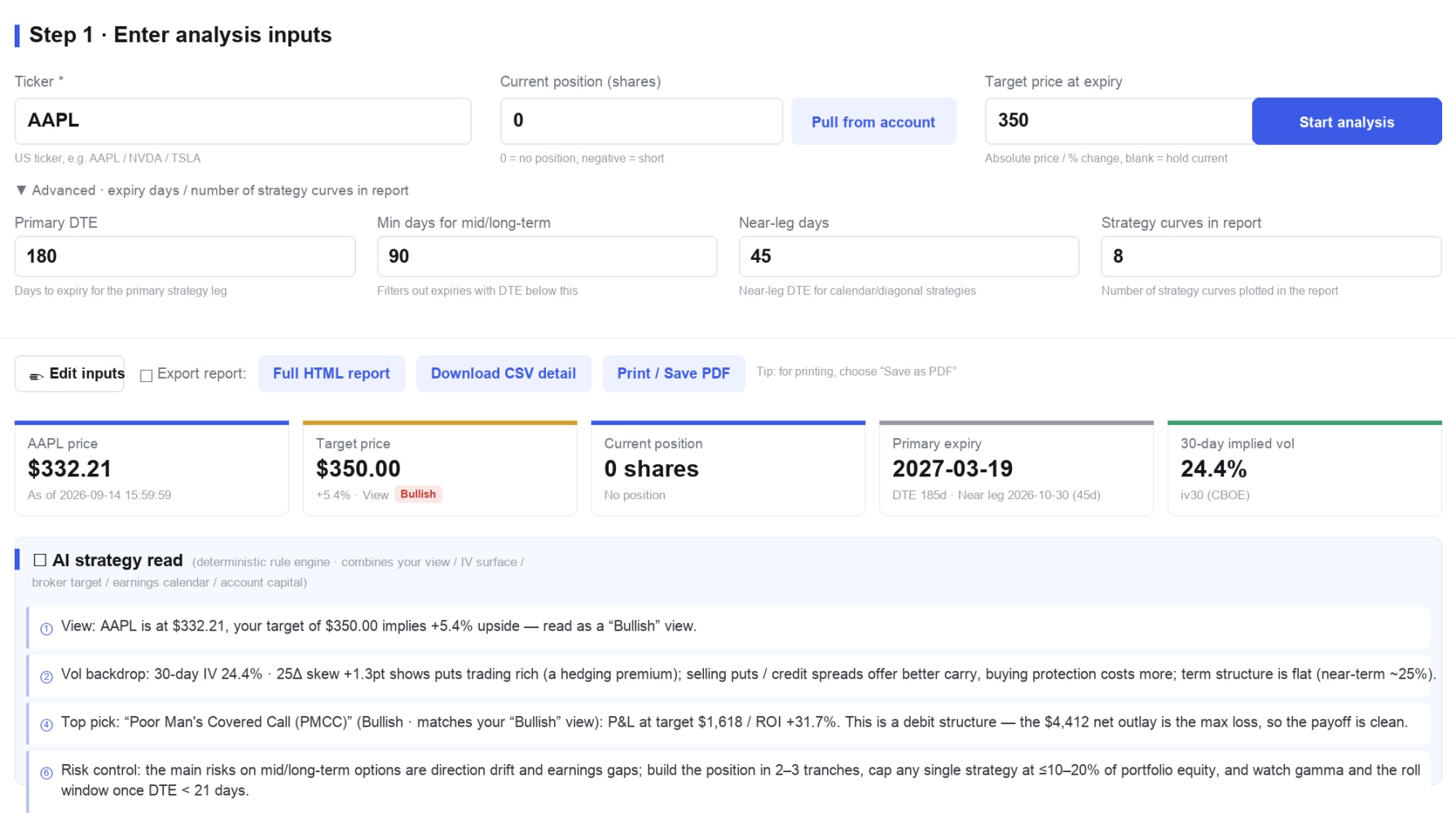This screenshot has width=1456, height=834.
Task: Click the 0 shares position value
Action: pos(652,469)
